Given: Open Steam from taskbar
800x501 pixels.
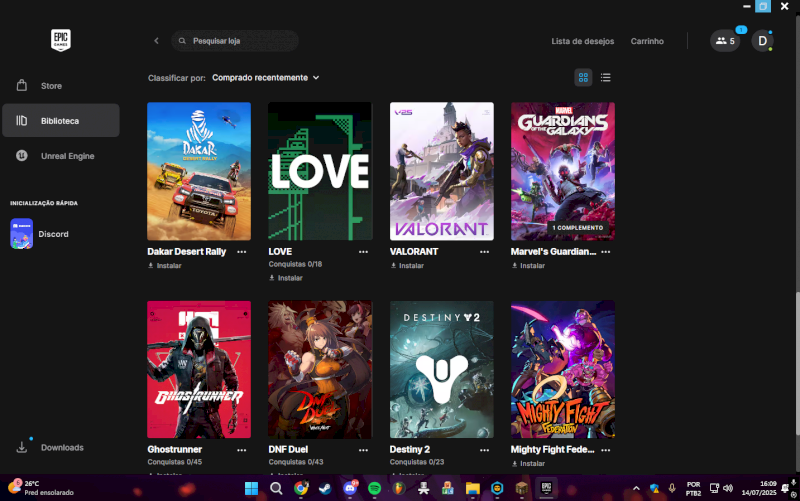Looking at the screenshot, I should coord(325,488).
